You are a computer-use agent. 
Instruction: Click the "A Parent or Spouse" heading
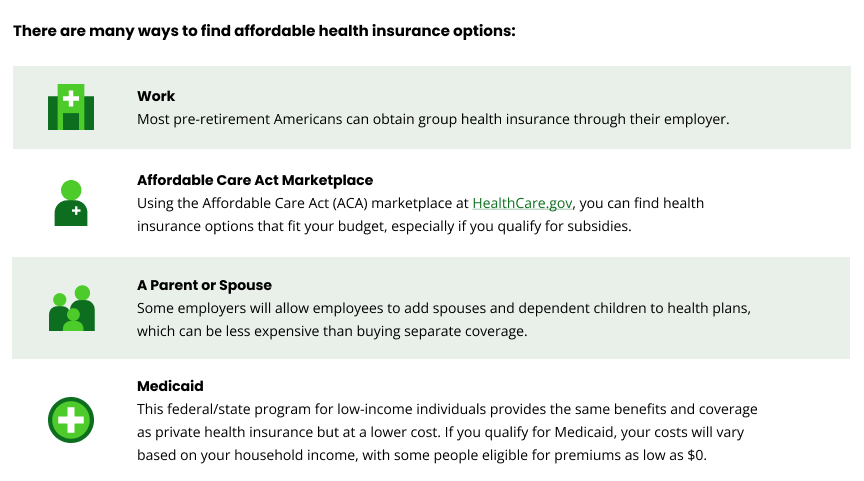click(204, 285)
